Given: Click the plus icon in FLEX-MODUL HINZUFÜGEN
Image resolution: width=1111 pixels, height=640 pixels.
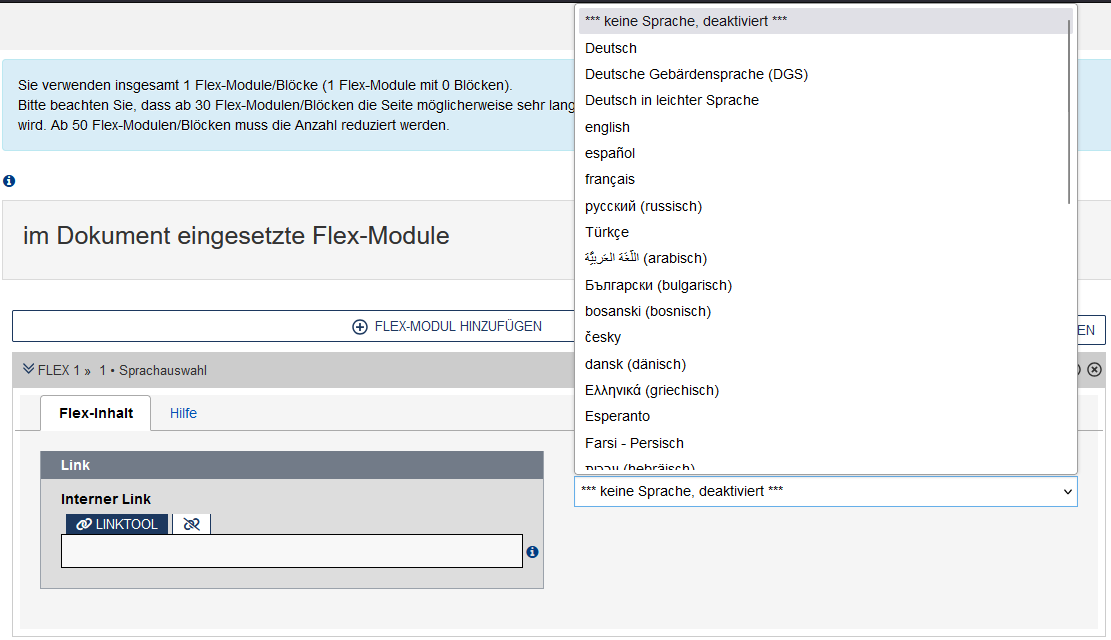Looking at the screenshot, I should (360, 327).
